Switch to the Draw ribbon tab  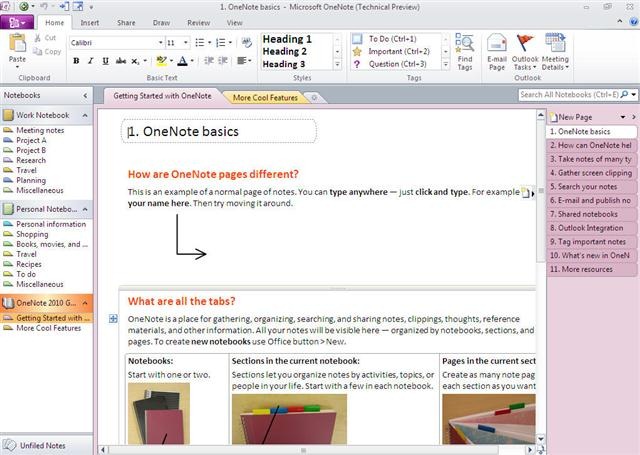(x=161, y=23)
